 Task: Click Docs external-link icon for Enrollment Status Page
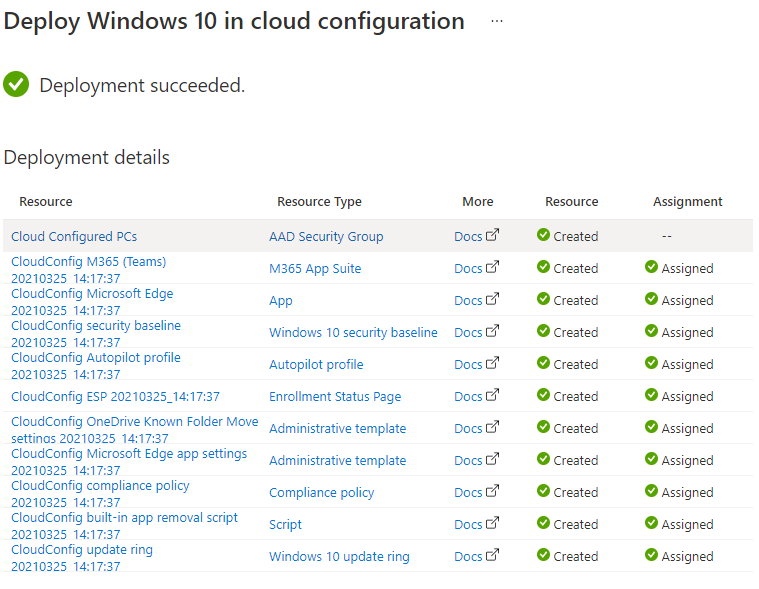[x=492, y=394]
